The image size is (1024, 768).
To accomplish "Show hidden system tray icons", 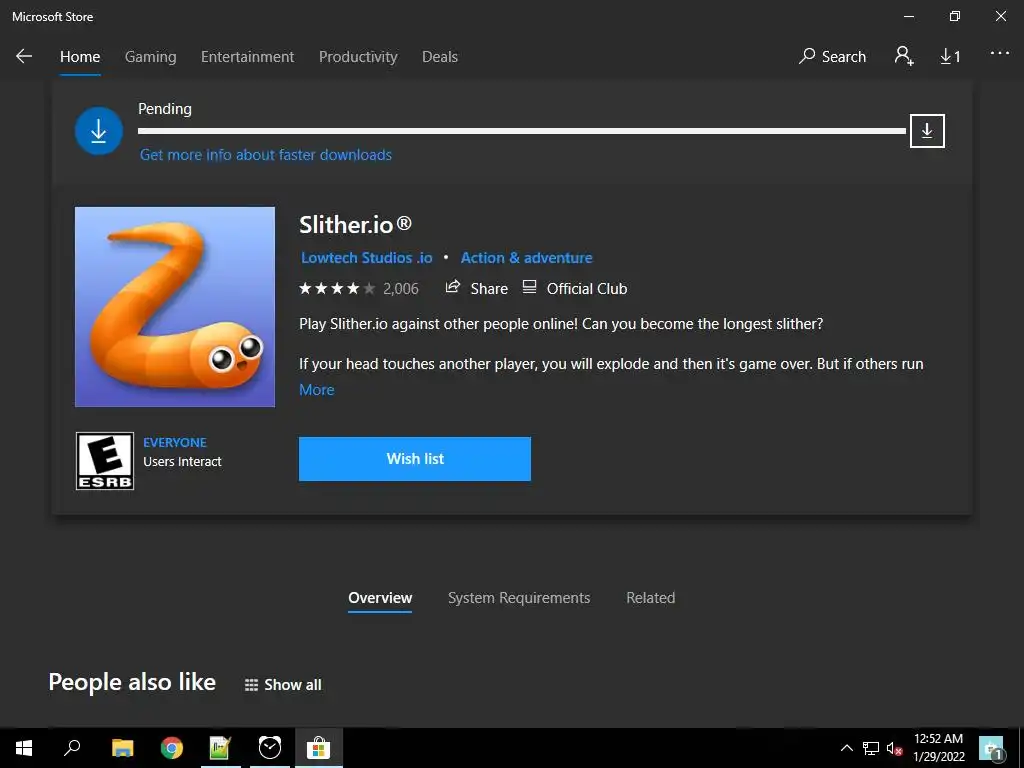I will 846,748.
